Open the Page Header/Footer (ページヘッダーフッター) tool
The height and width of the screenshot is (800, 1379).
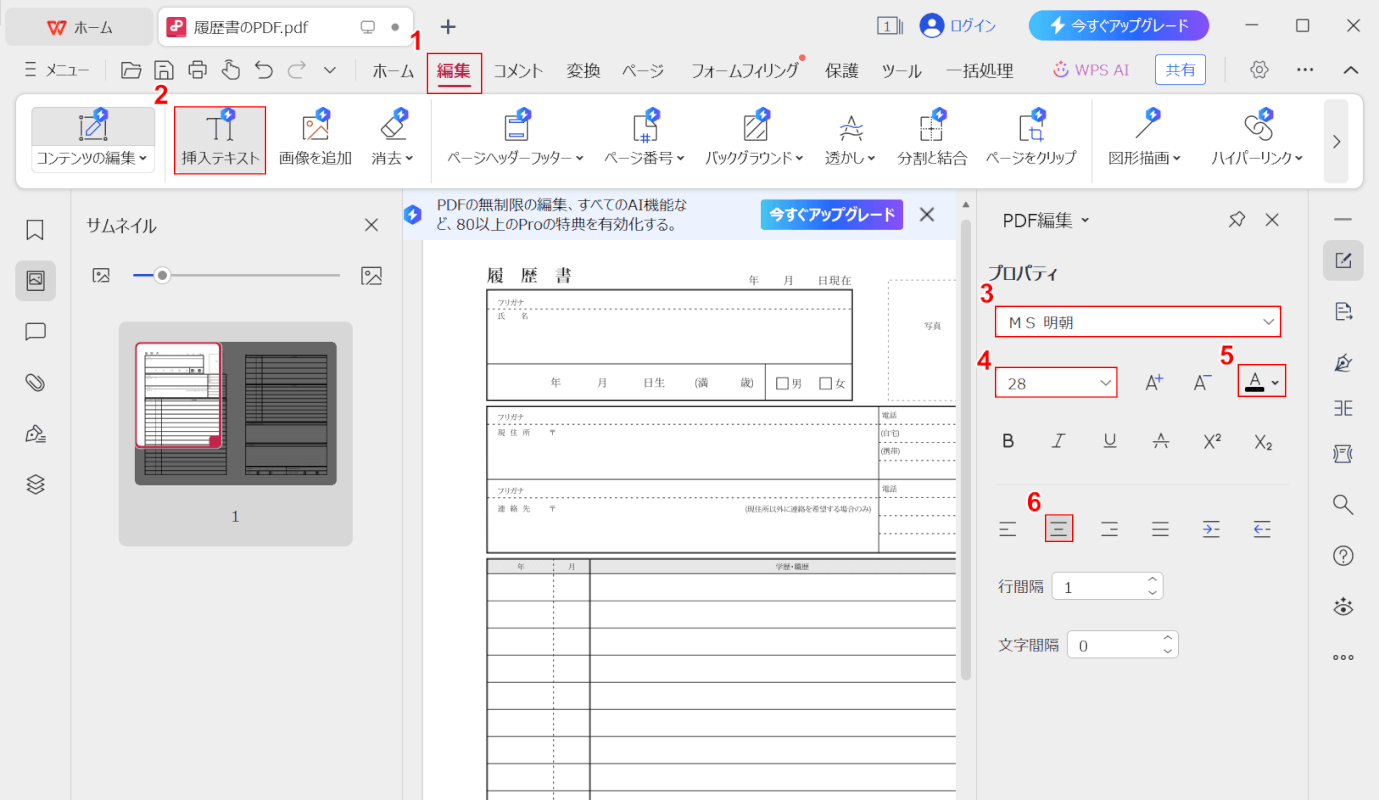pyautogui.click(x=516, y=140)
